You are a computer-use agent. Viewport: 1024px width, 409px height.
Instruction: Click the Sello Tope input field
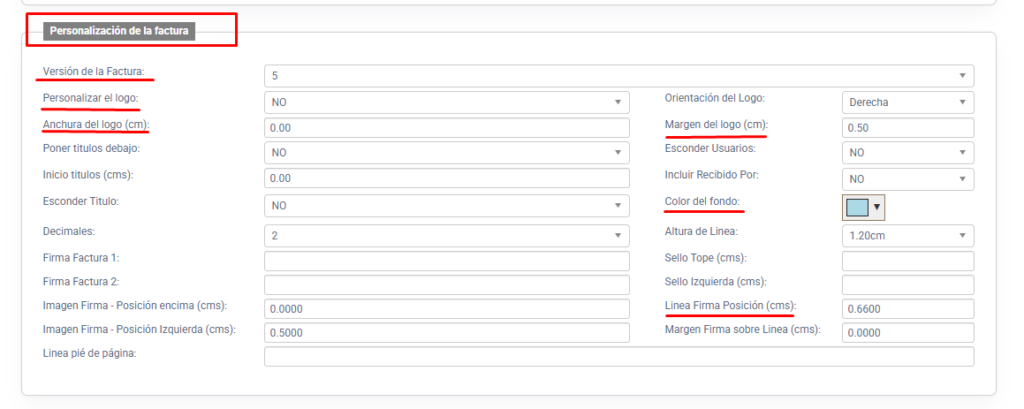click(907, 260)
